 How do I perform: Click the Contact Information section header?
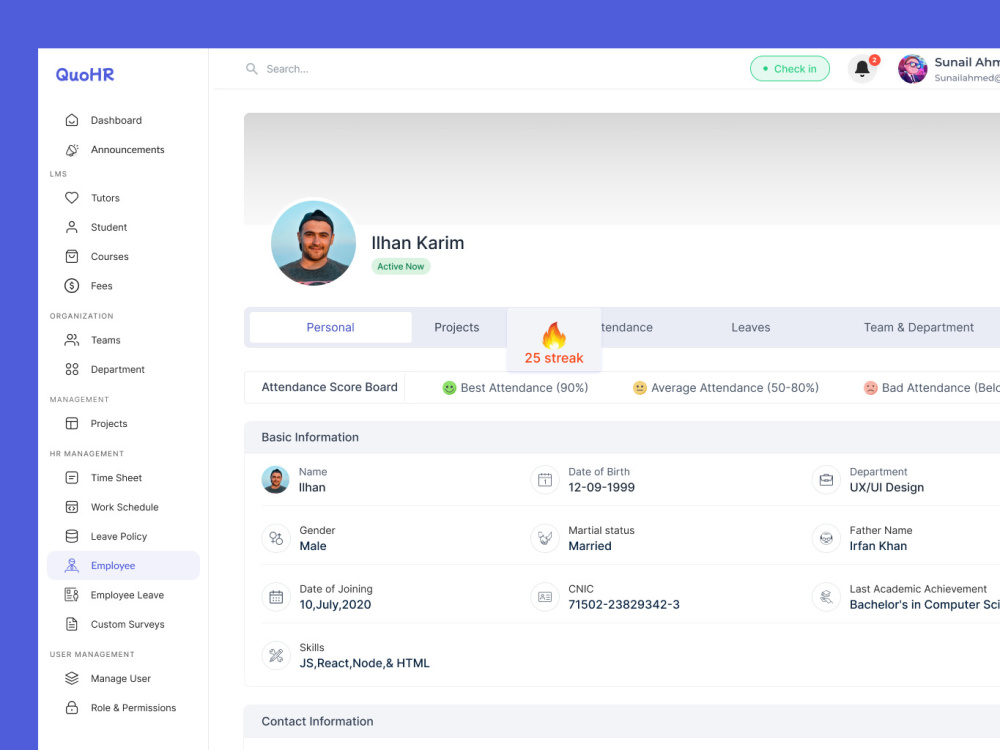(x=622, y=721)
